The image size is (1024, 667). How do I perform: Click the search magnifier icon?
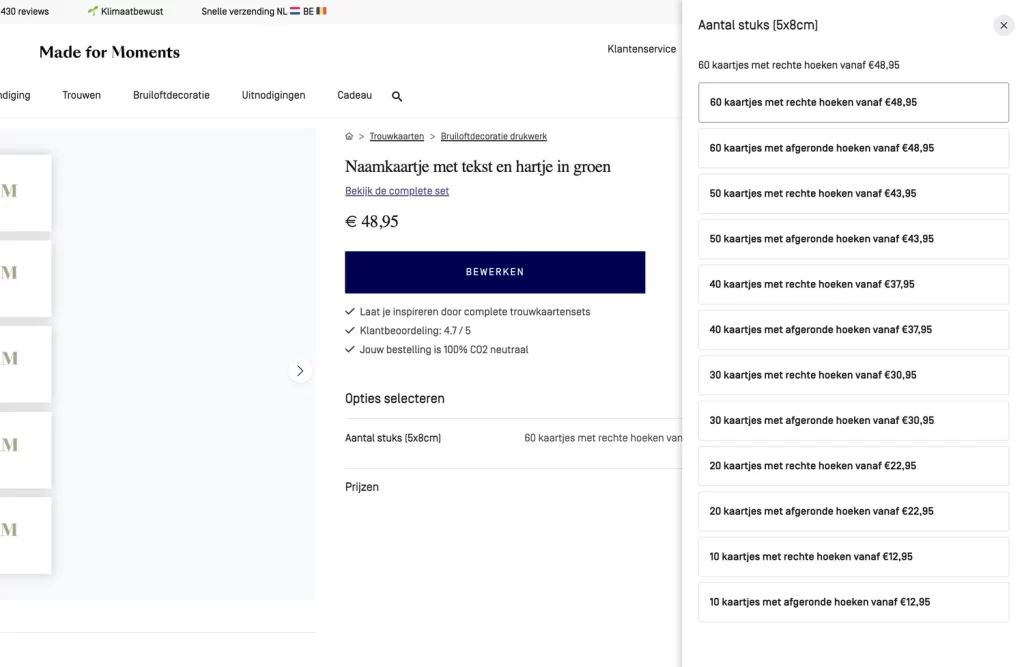(x=397, y=97)
